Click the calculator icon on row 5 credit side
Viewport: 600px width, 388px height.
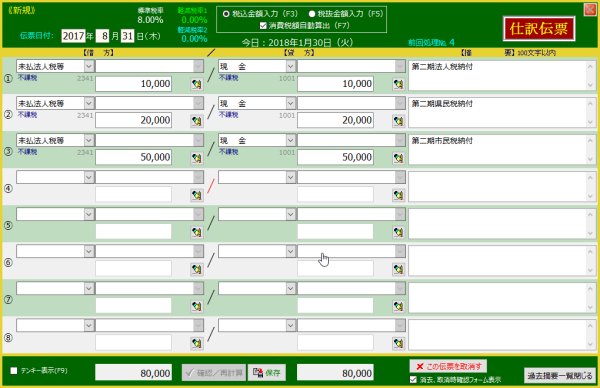click(x=398, y=232)
